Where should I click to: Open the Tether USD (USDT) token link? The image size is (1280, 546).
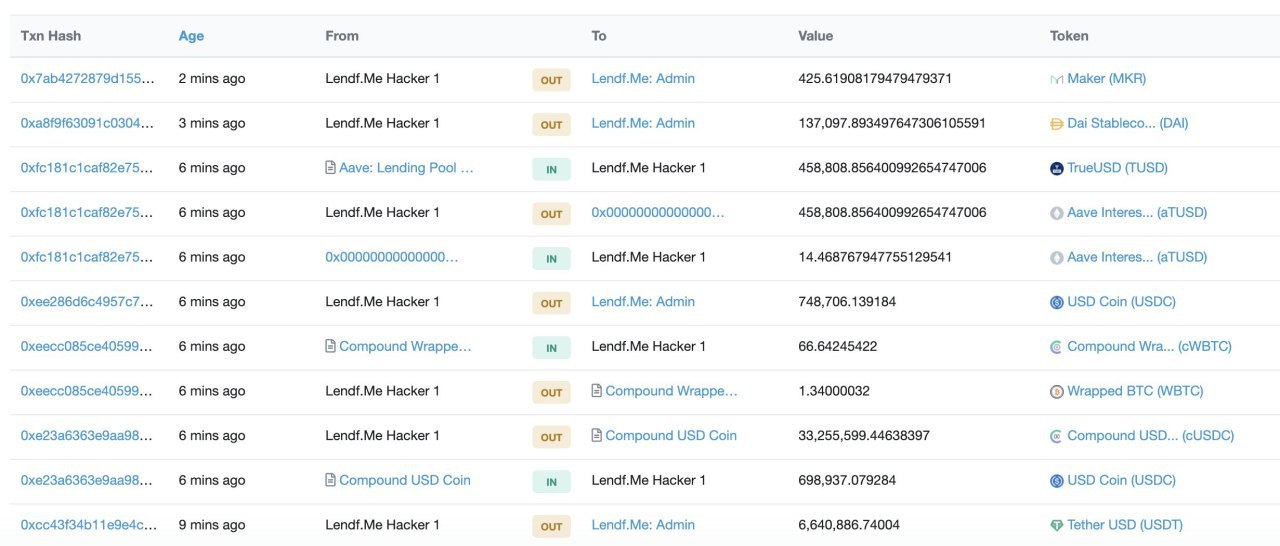(1125, 525)
